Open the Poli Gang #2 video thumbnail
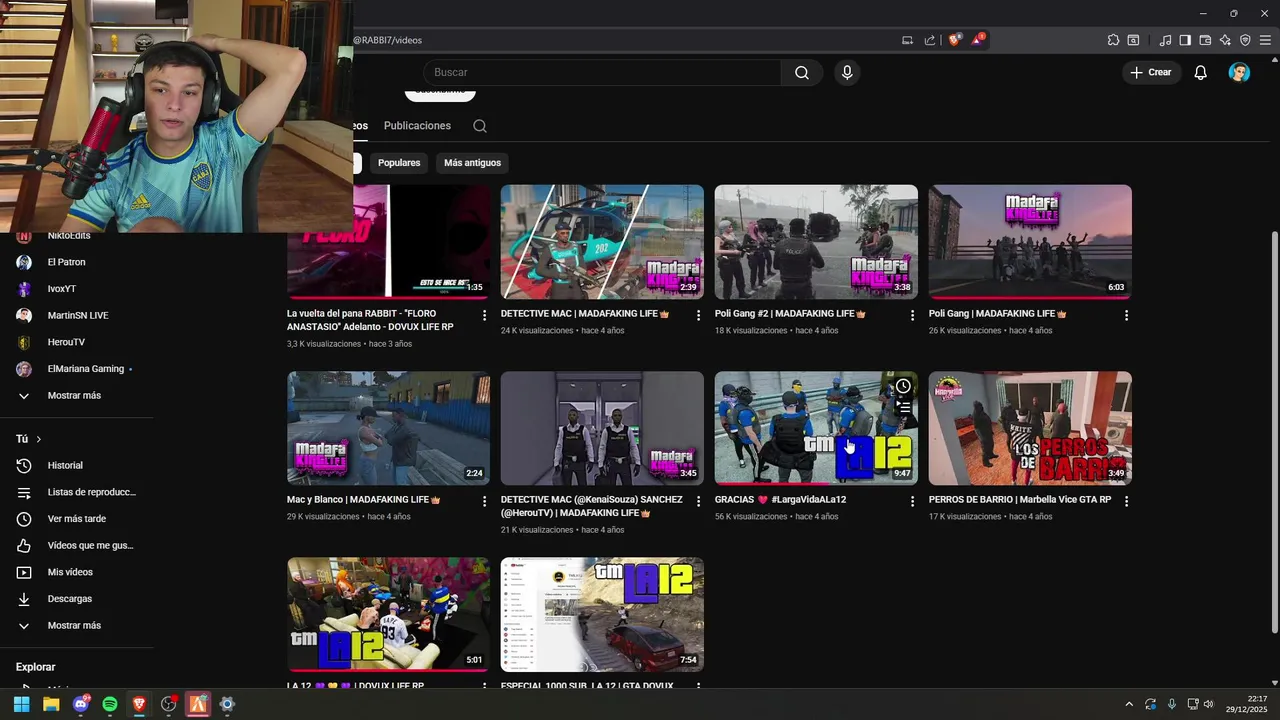Screen dimensions: 1280x720 [816, 242]
